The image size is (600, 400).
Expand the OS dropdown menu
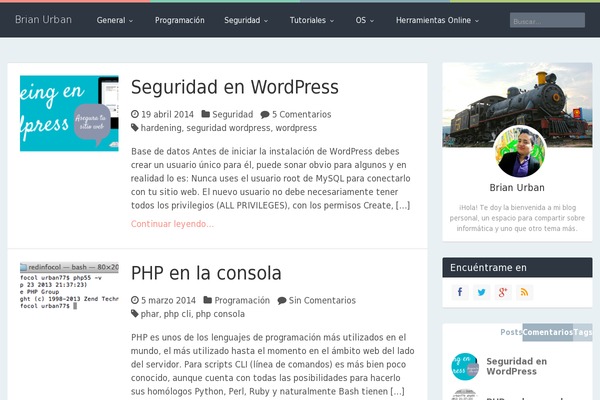[364, 20]
